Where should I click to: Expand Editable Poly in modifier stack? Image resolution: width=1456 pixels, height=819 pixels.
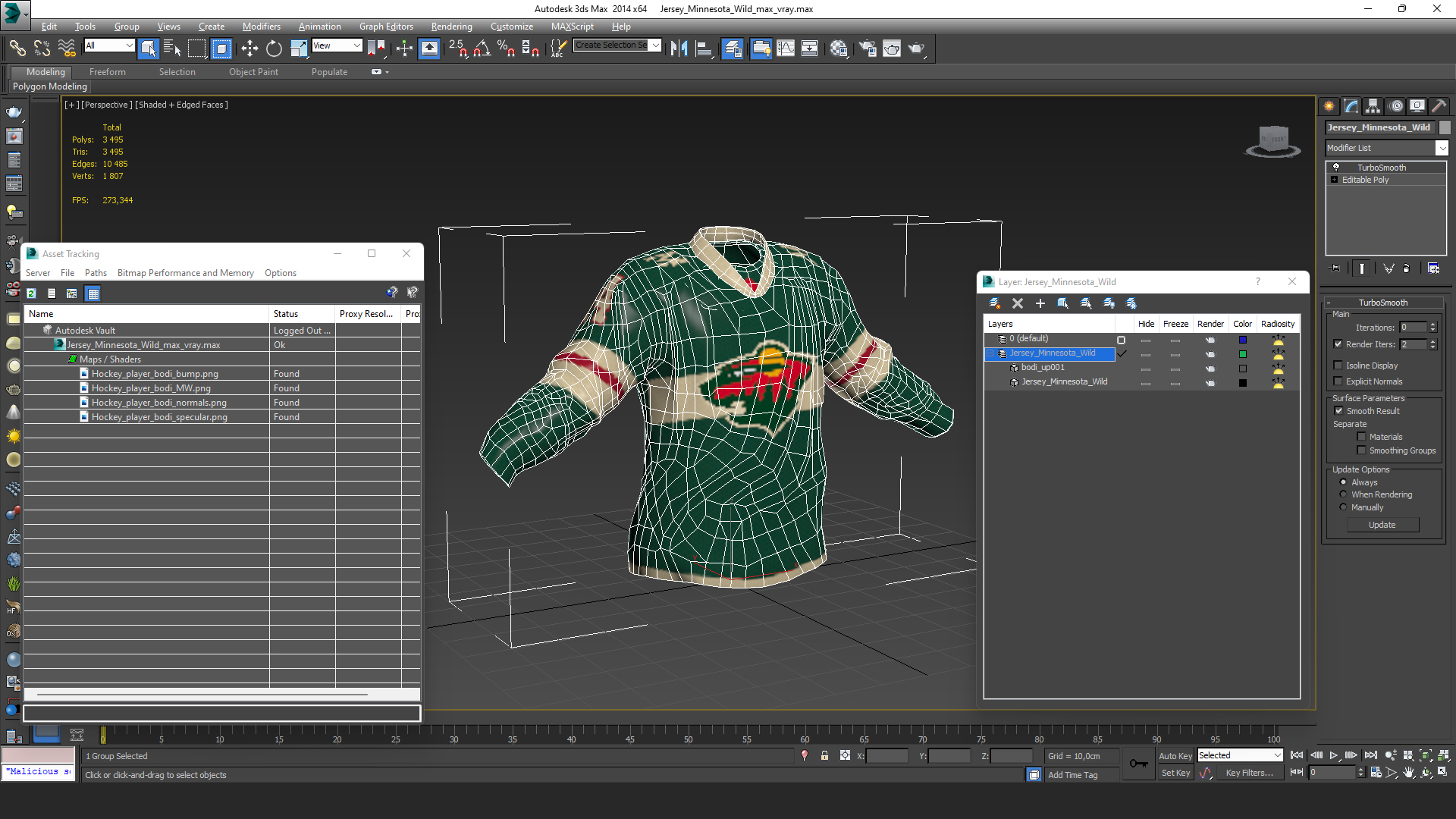pyautogui.click(x=1335, y=180)
